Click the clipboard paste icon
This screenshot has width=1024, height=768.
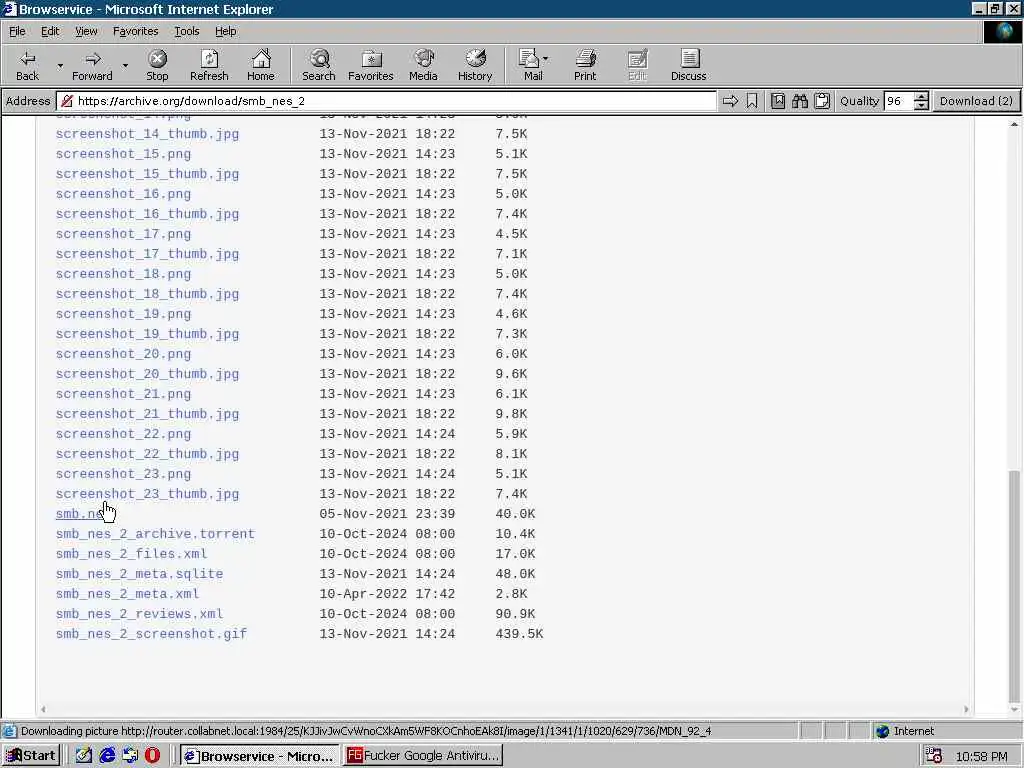[x=822, y=101]
